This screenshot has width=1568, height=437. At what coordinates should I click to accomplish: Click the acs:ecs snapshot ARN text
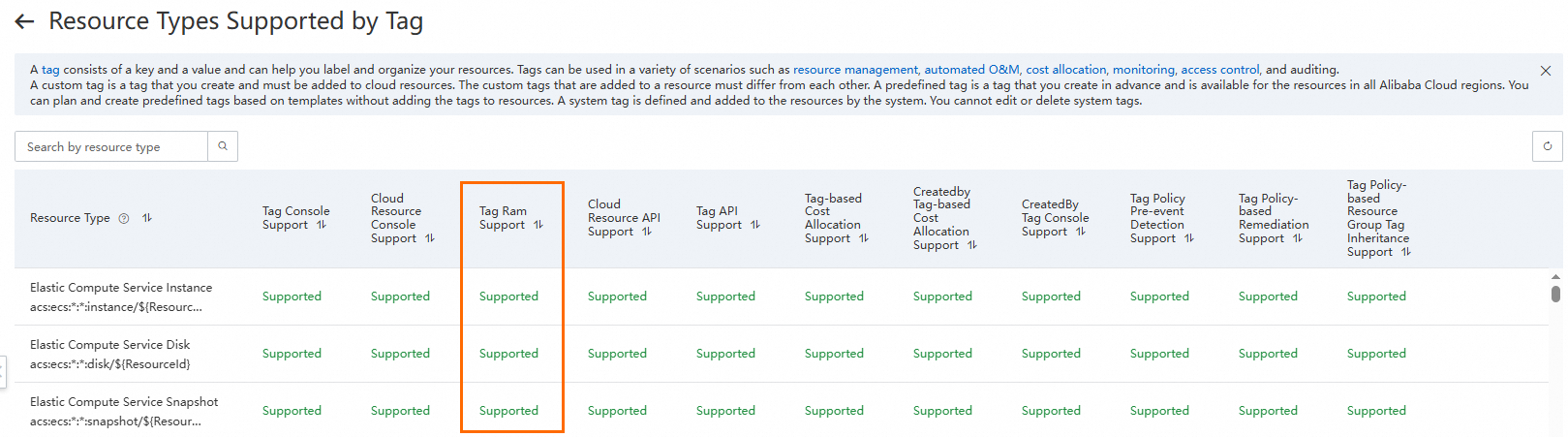(x=116, y=421)
